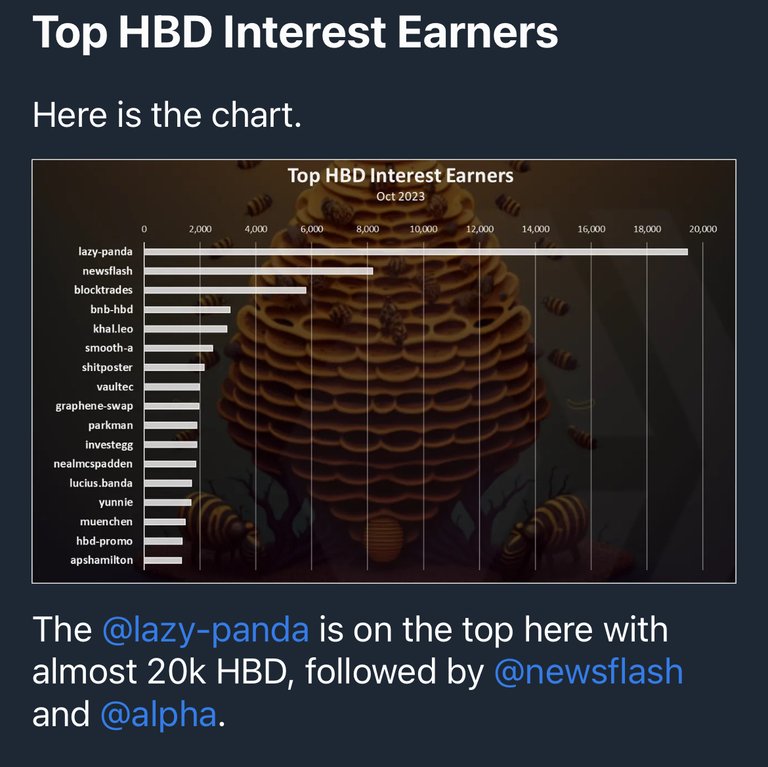768x767 pixels.
Task: Click the blocktrades bar in chart
Action: pyautogui.click(x=225, y=290)
